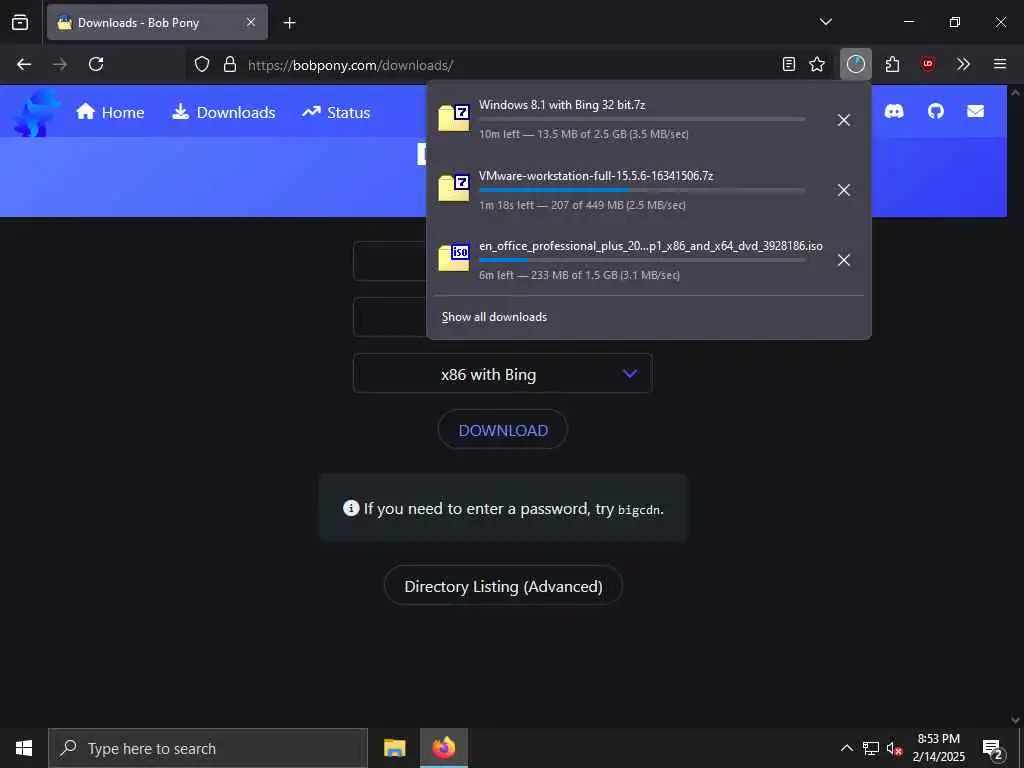Cancel the en_office_professional_plus ISO download
1024x768 pixels.
coord(844,260)
